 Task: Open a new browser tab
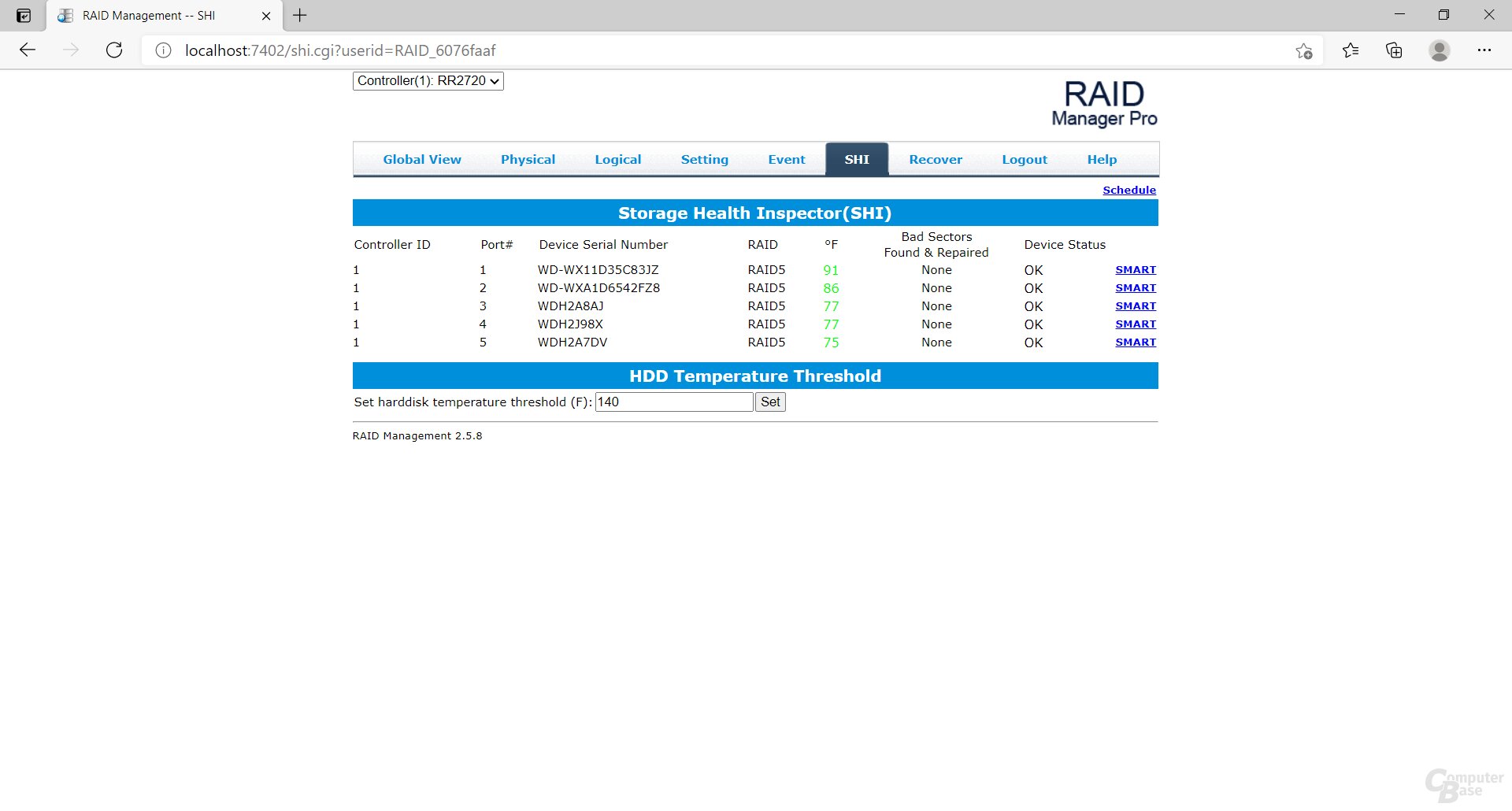tap(300, 15)
